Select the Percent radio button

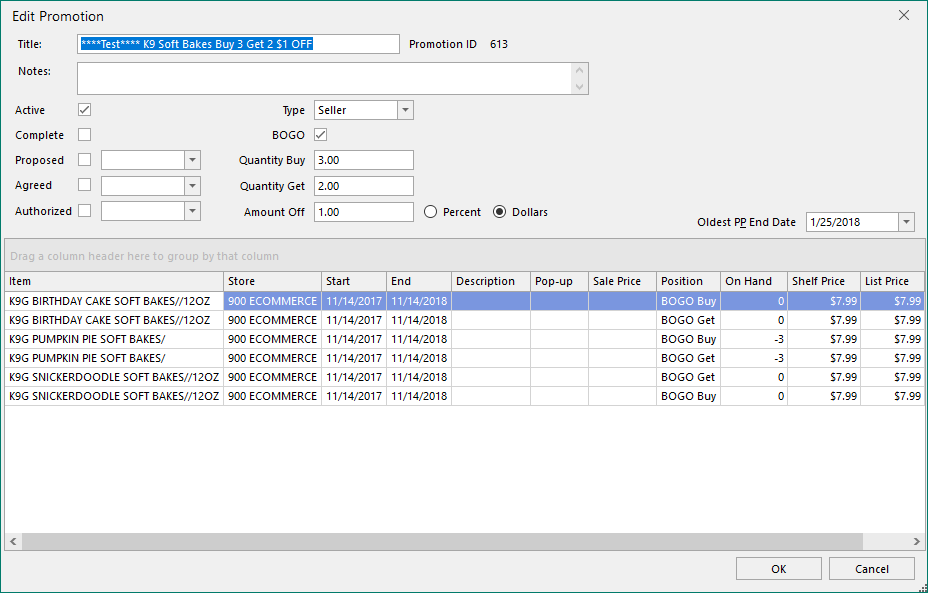(430, 211)
